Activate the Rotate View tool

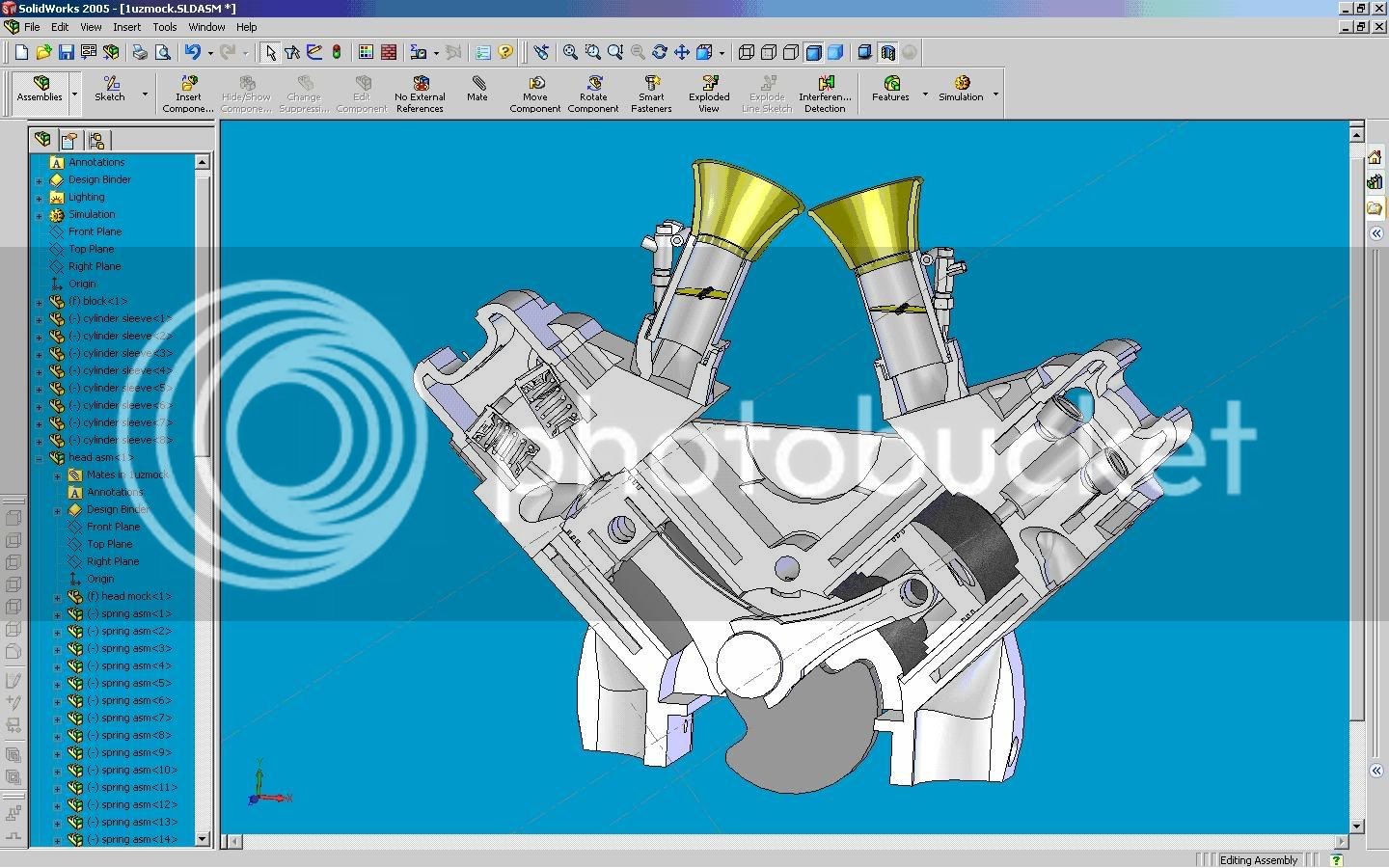(660, 52)
